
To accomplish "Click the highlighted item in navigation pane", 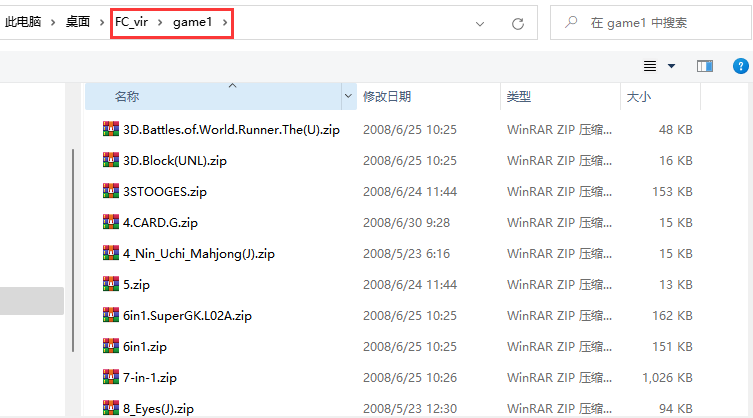I will pyautogui.click(x=32, y=301).
